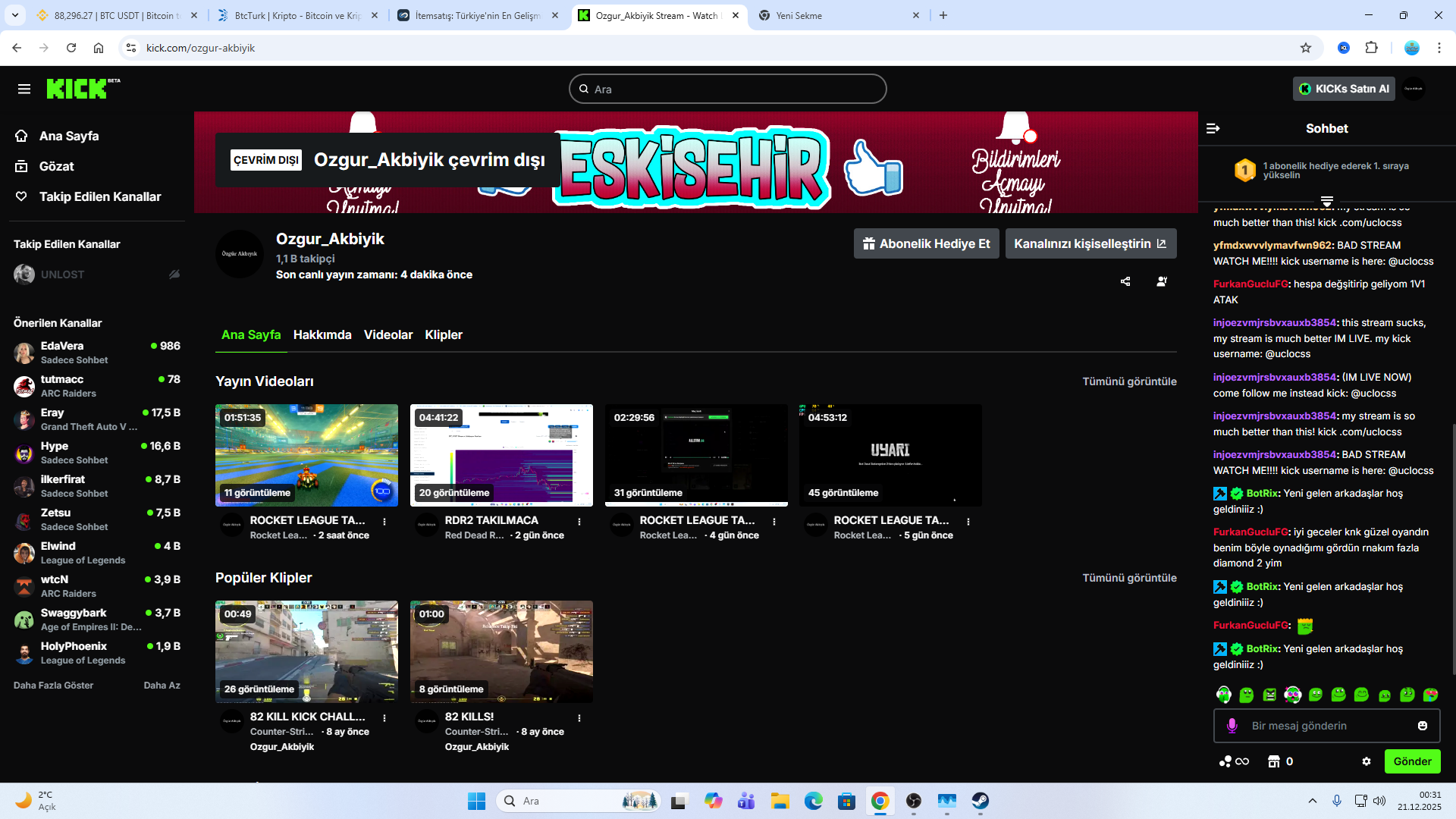Click the follow user icon beside share
This screenshot has height=819, width=1456.
click(1162, 281)
